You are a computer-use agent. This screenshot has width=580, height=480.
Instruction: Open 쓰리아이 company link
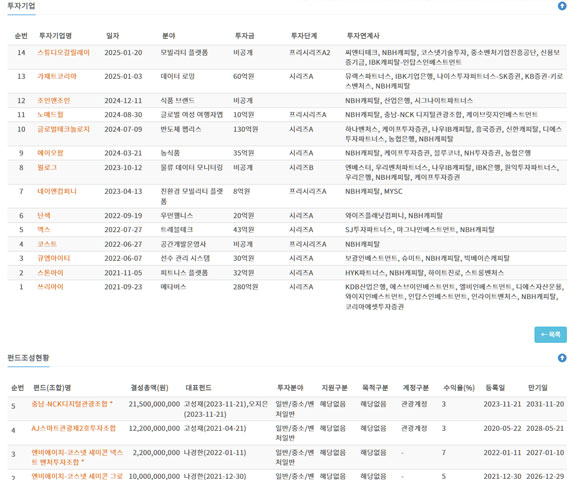point(50,287)
